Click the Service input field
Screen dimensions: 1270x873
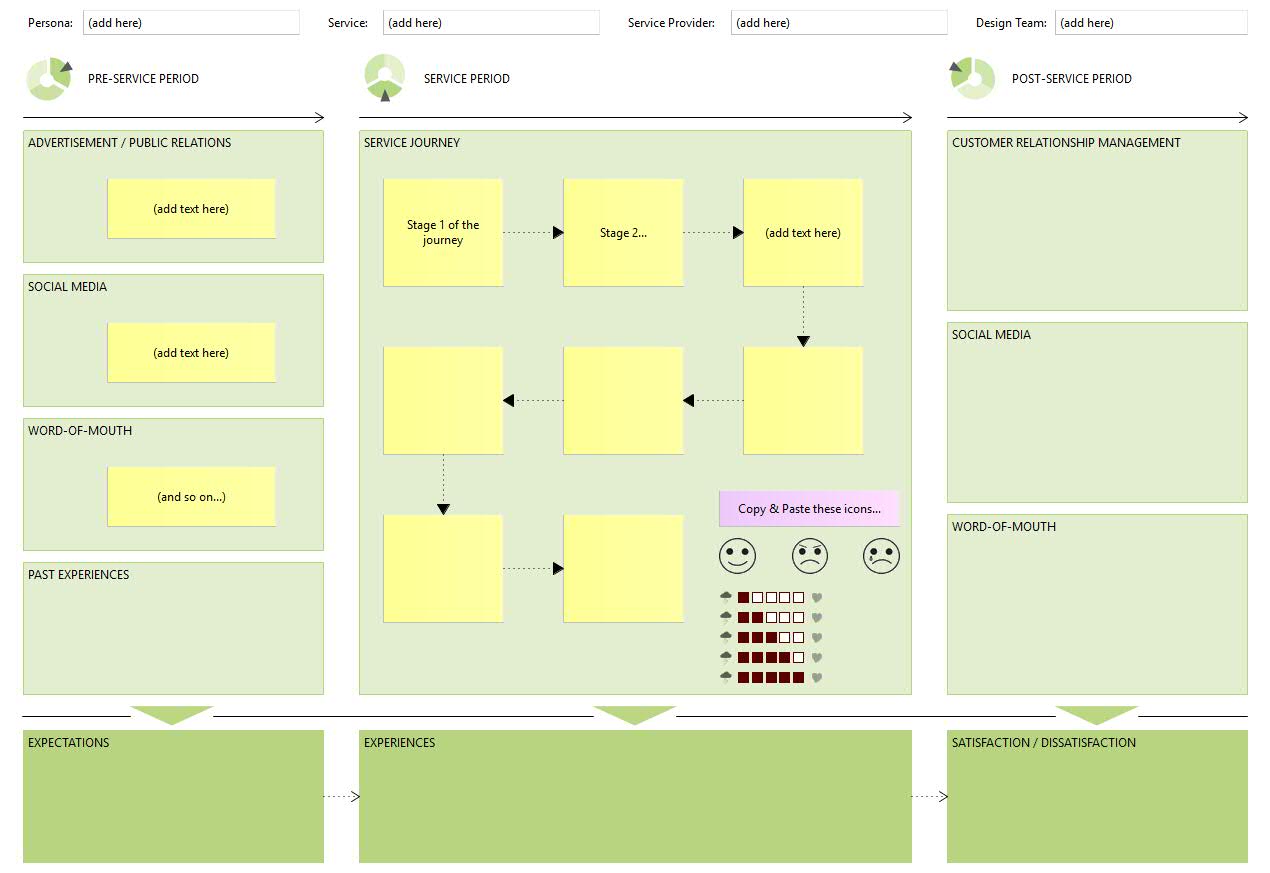pos(491,23)
